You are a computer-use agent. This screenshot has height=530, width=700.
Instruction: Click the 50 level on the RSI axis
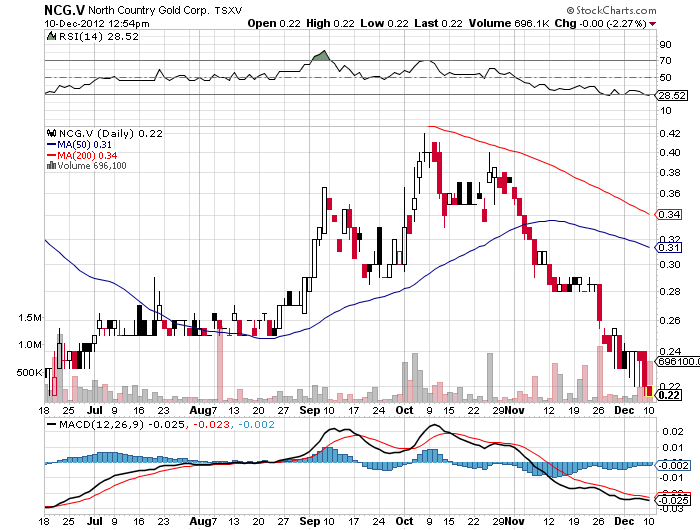[665, 78]
